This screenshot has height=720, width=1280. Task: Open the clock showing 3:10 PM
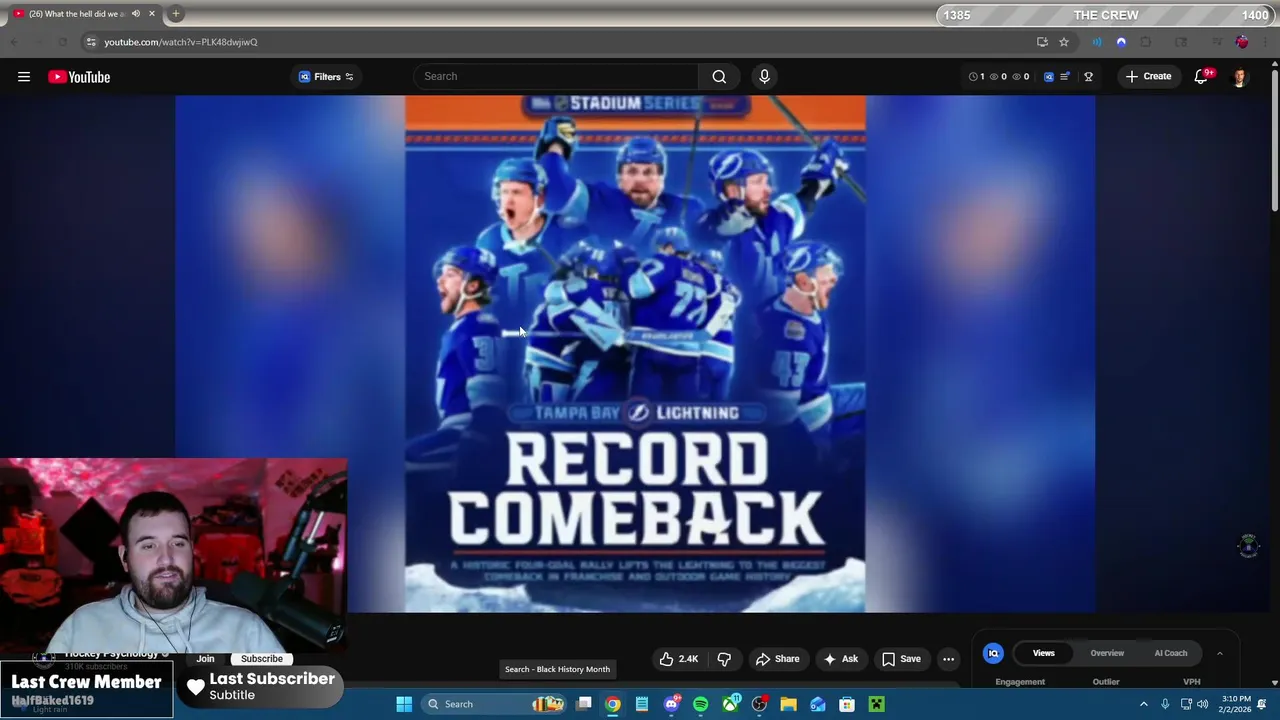(1236, 704)
